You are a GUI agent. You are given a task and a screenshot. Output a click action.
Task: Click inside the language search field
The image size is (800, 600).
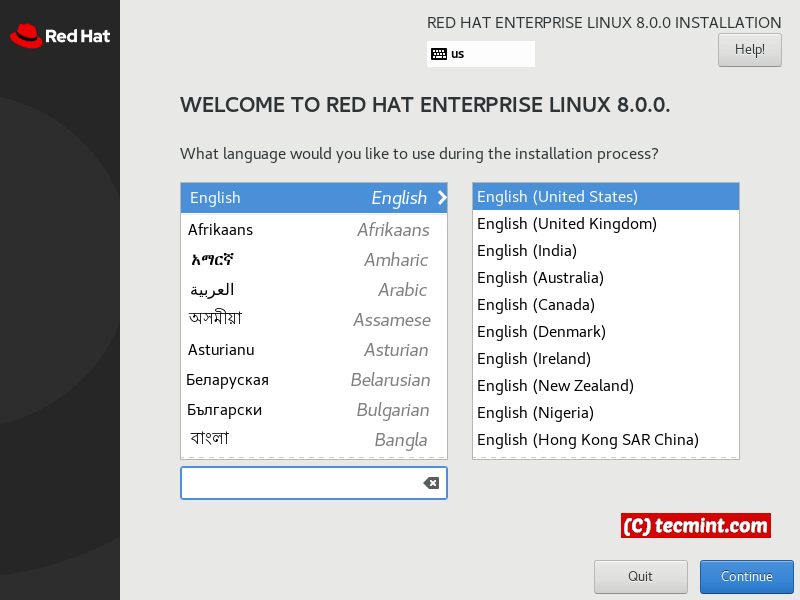pyautogui.click(x=300, y=483)
